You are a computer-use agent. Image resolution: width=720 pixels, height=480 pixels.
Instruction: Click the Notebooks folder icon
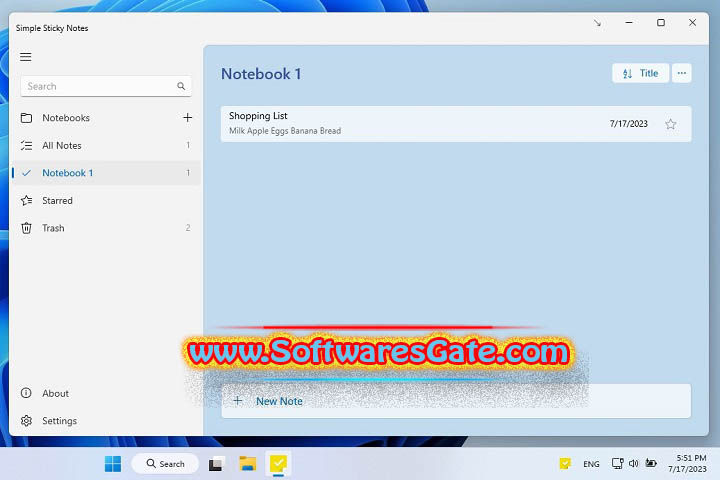[26, 118]
